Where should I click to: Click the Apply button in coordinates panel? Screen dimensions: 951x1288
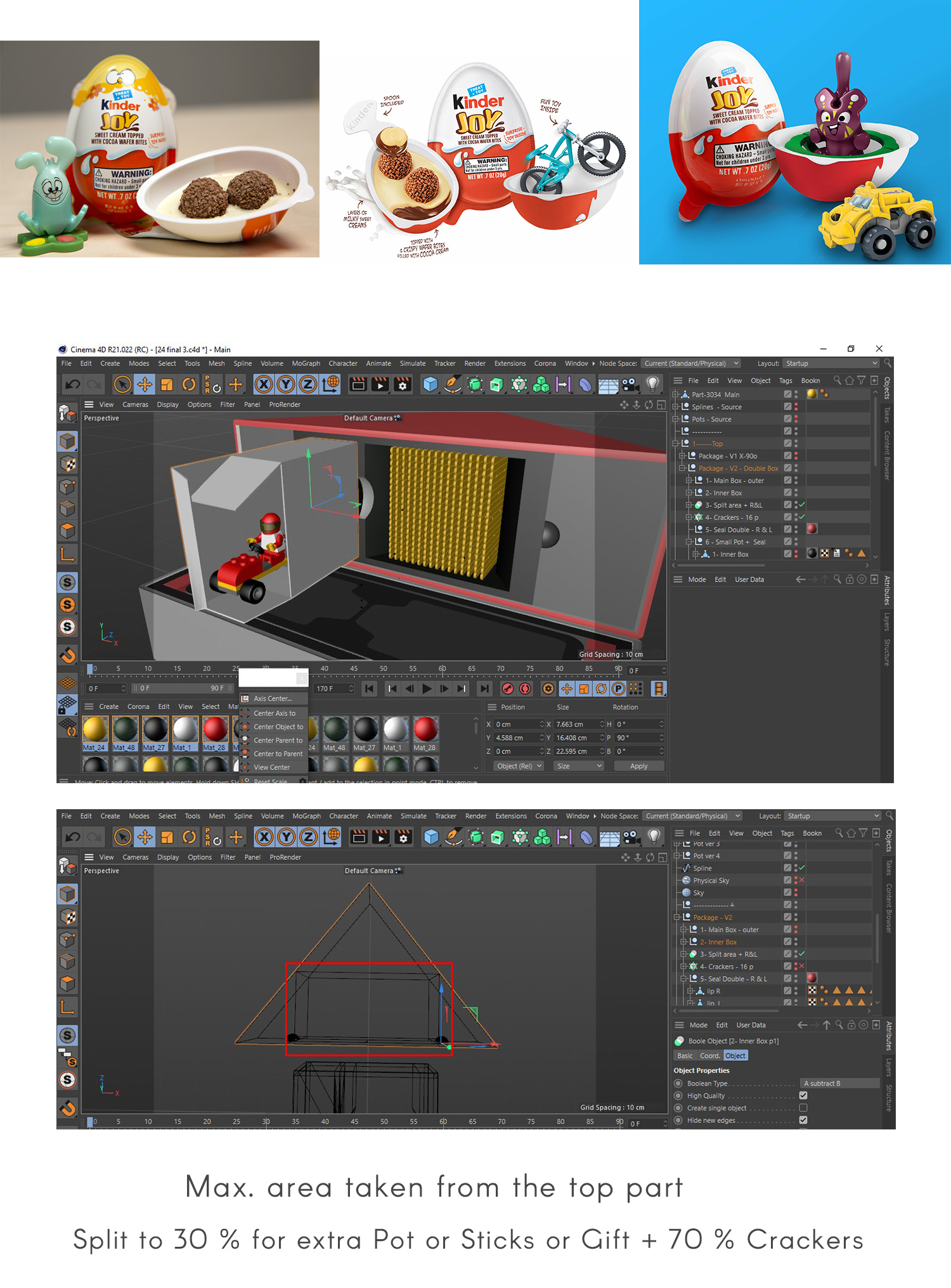[639, 766]
